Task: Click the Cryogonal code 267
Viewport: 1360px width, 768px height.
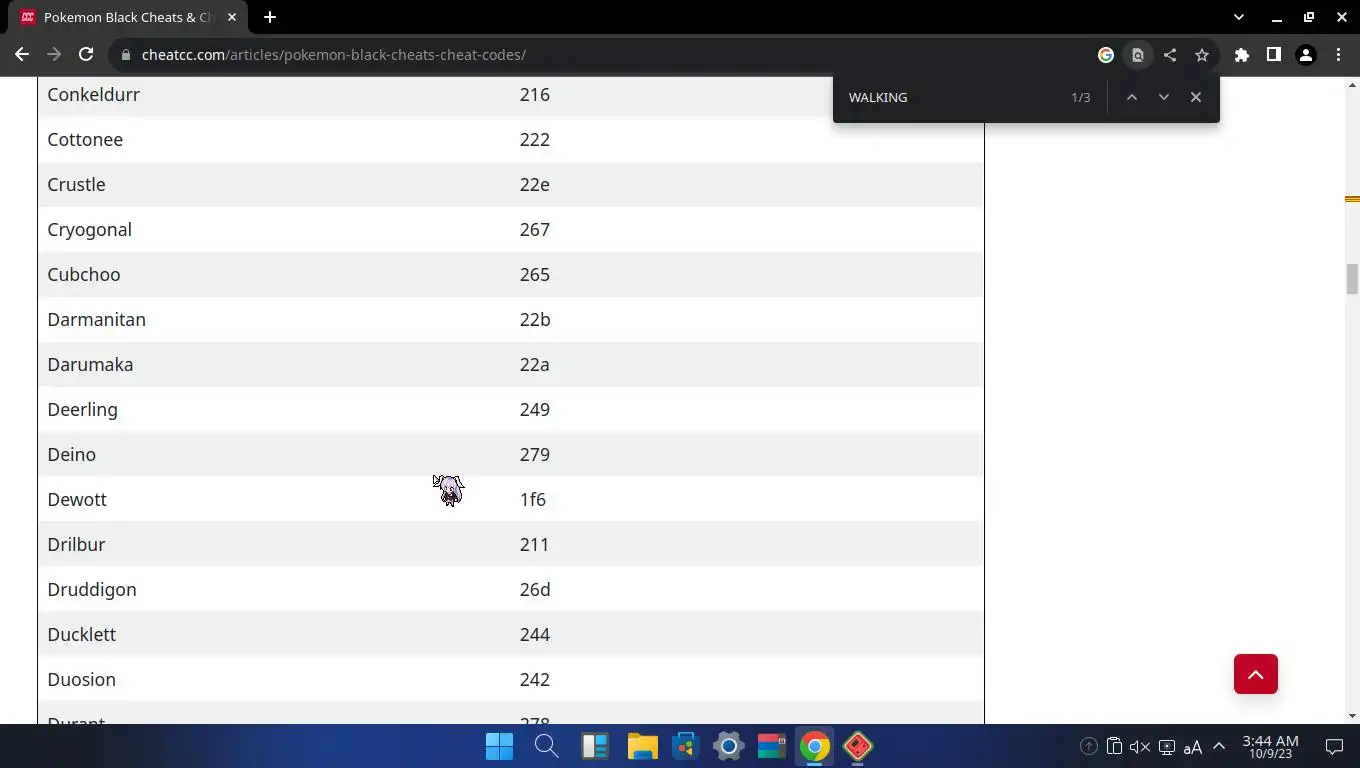Action: pyautogui.click(x=535, y=229)
